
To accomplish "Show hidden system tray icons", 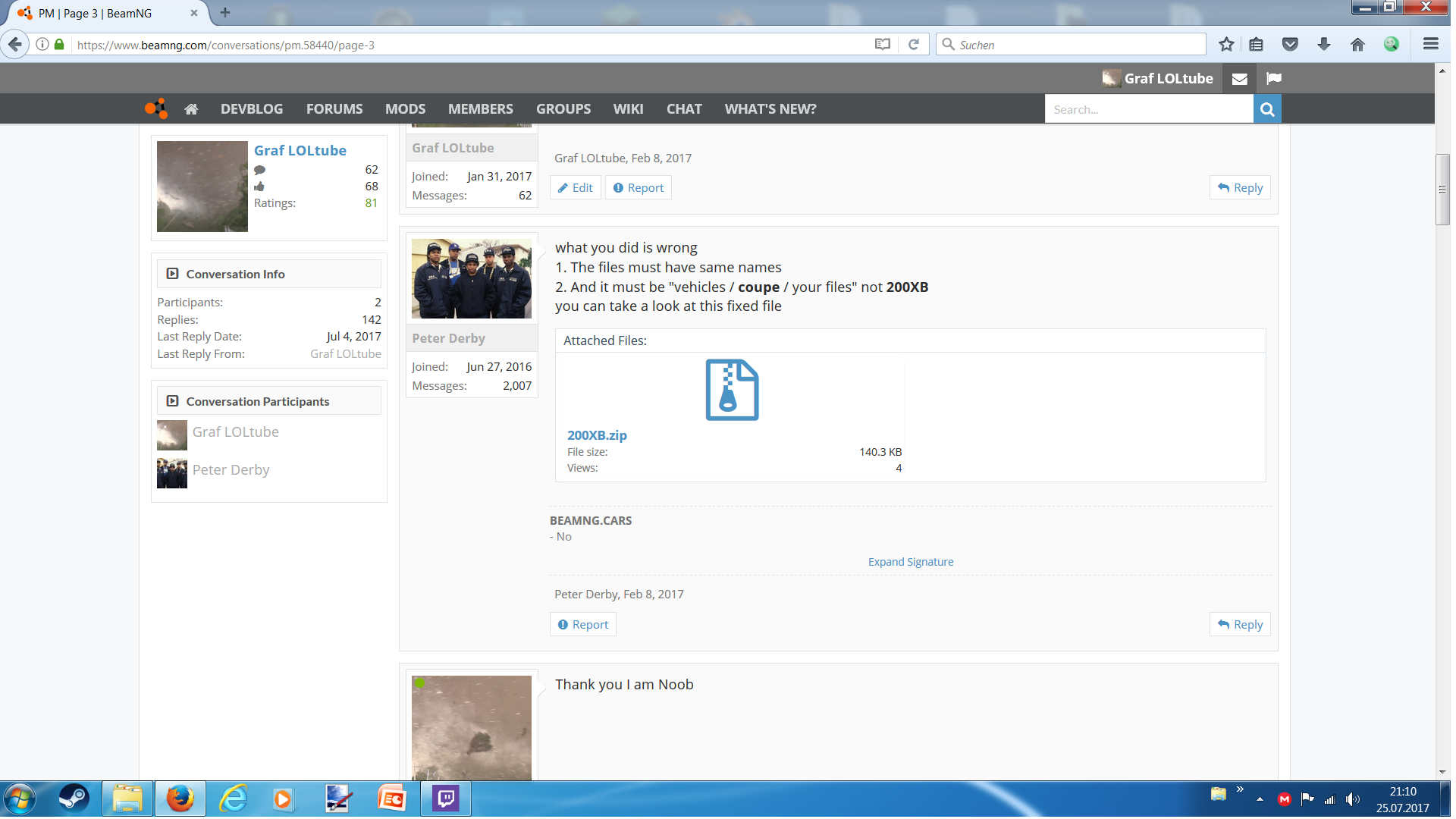I will pyautogui.click(x=1260, y=799).
